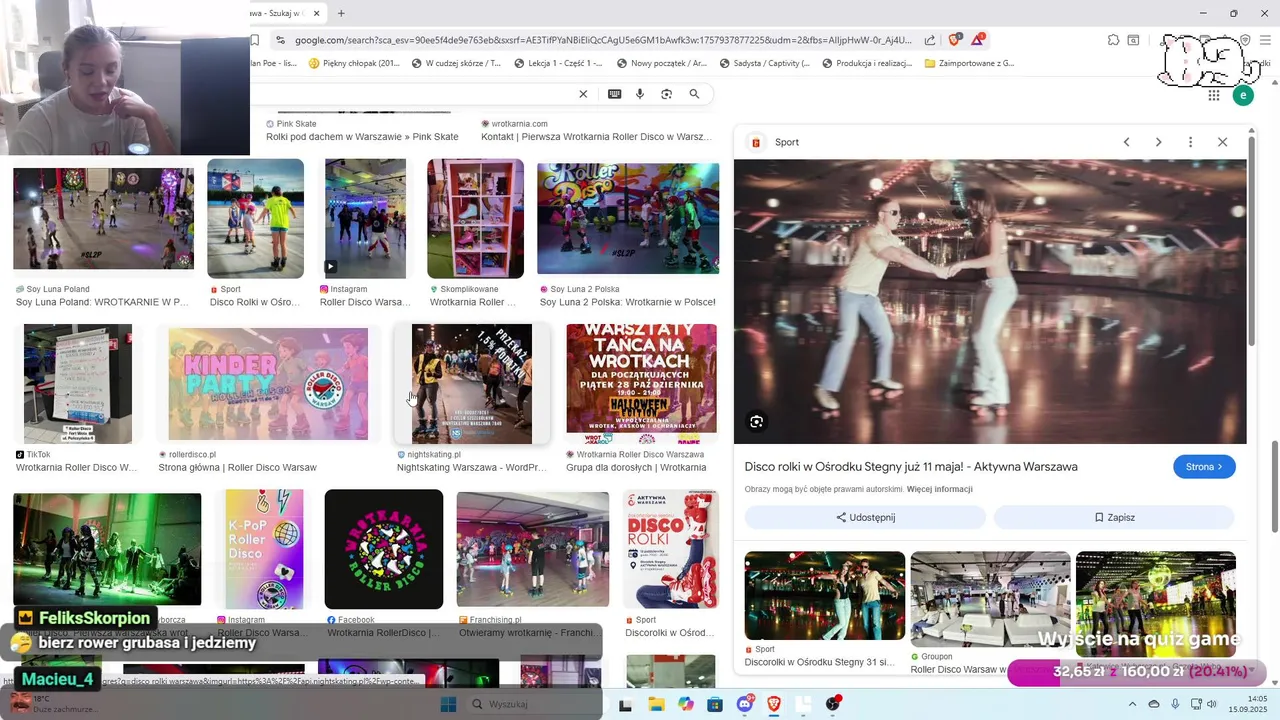The height and width of the screenshot is (720, 1280).
Task: Open the large dancing couple preview image
Action: [990, 302]
